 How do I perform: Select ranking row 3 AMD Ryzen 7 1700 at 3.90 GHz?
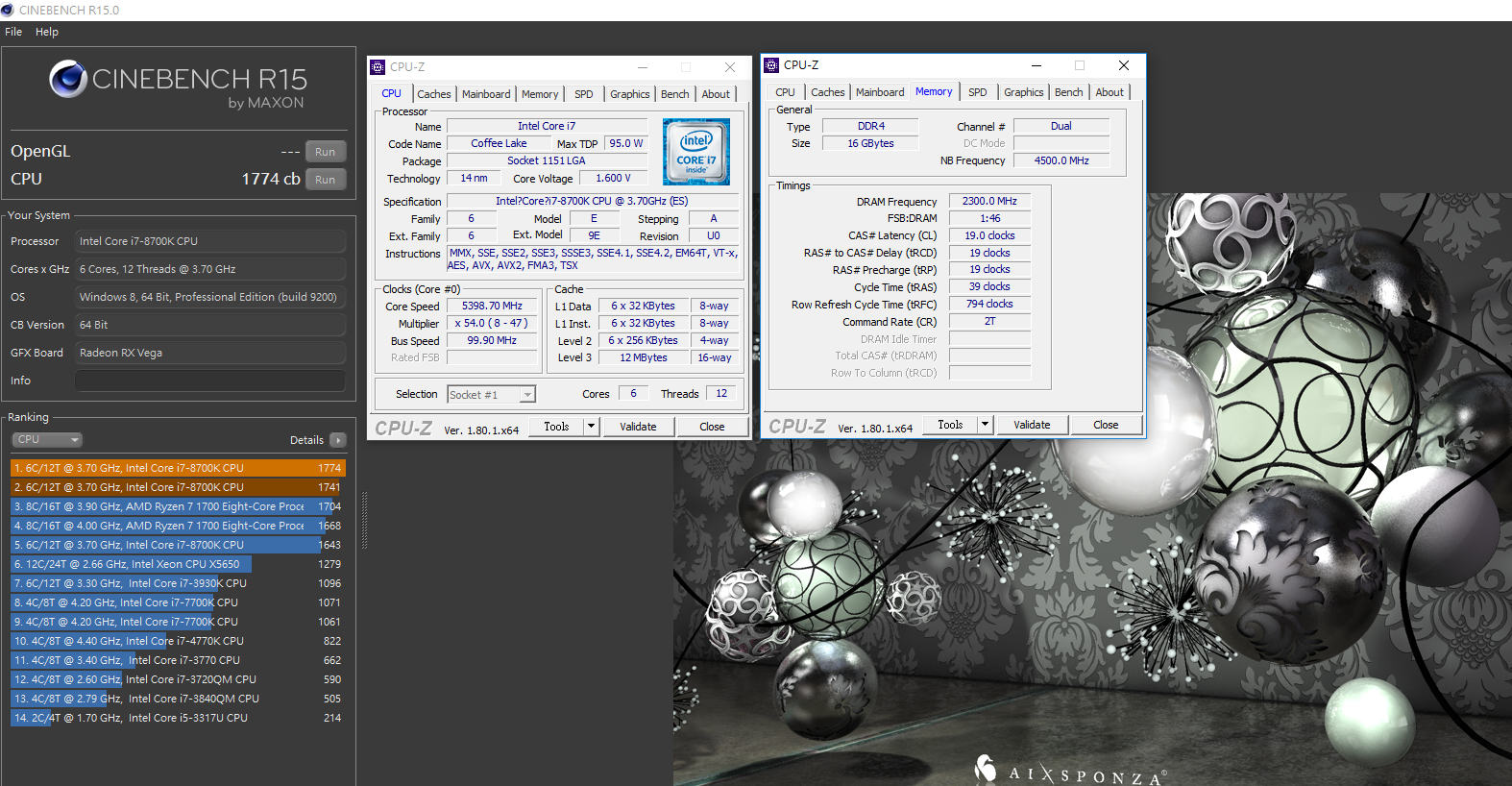(179, 506)
